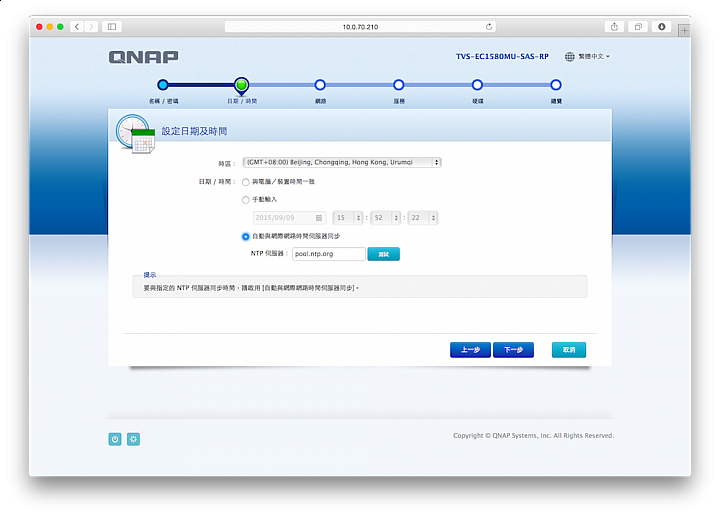The image size is (720, 518).
Task: Select radio 與電腦/裝置時間一致
Action: tap(246, 182)
